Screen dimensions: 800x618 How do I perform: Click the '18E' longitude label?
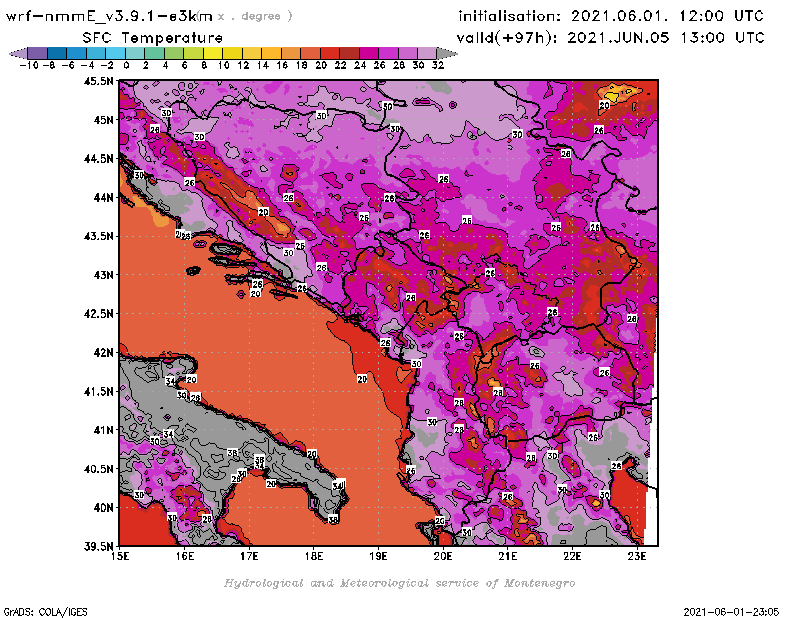click(x=314, y=556)
